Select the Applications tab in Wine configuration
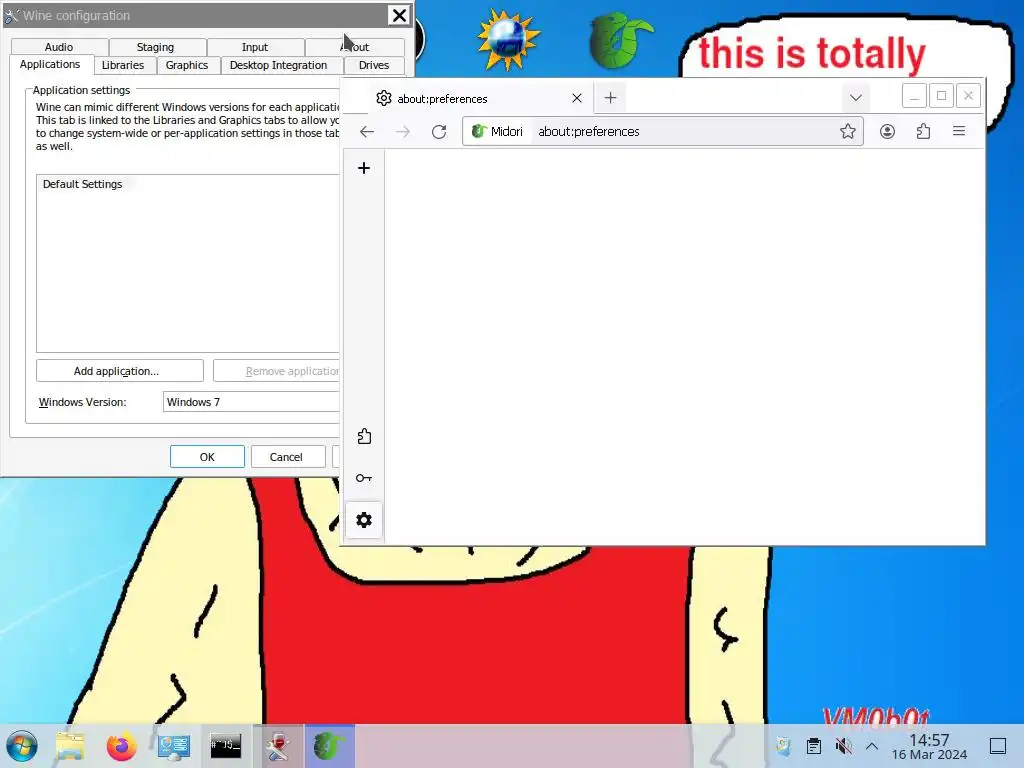Viewport: 1024px width, 768px height. (50, 64)
